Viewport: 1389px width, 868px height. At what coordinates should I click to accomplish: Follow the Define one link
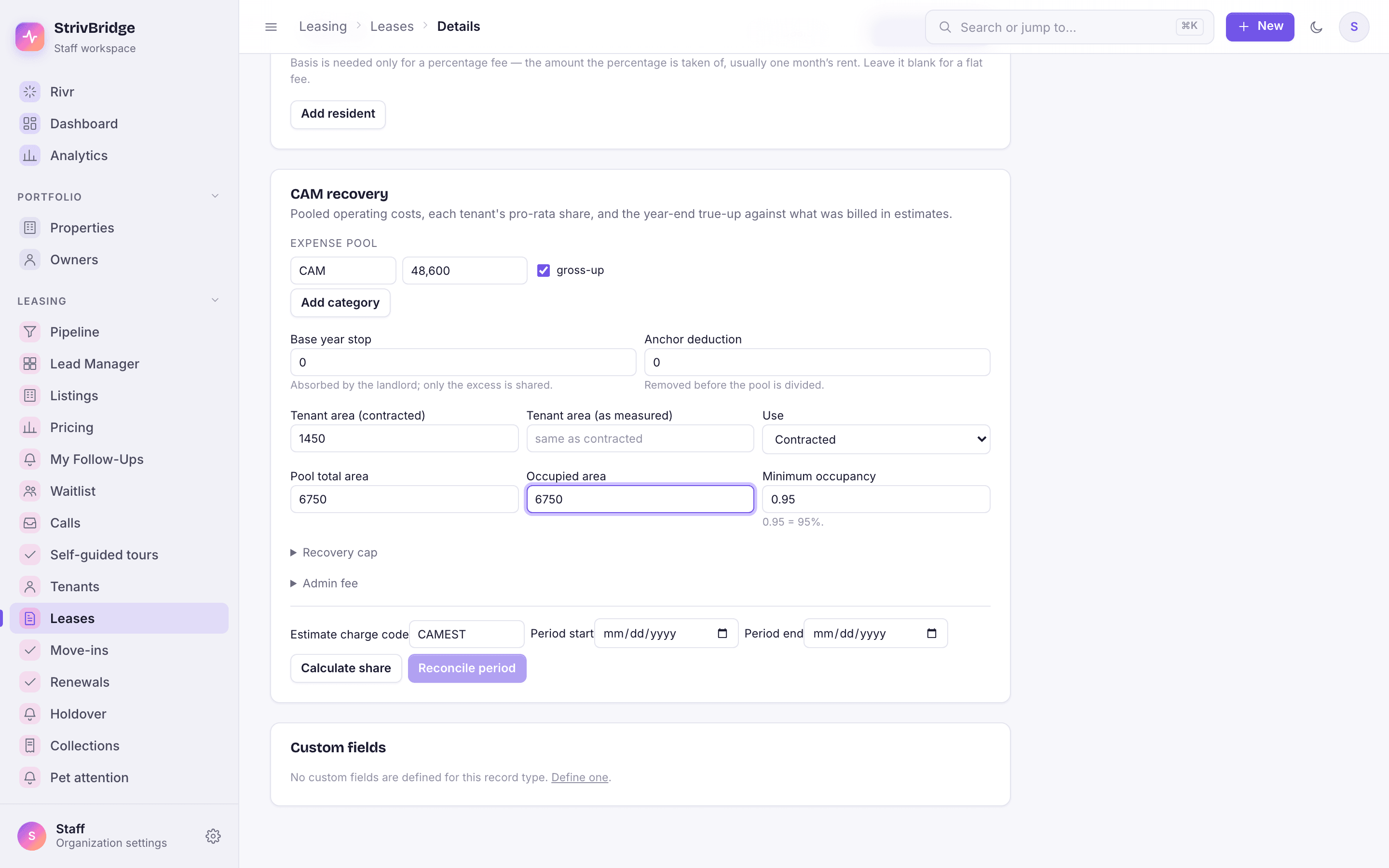coord(579,777)
